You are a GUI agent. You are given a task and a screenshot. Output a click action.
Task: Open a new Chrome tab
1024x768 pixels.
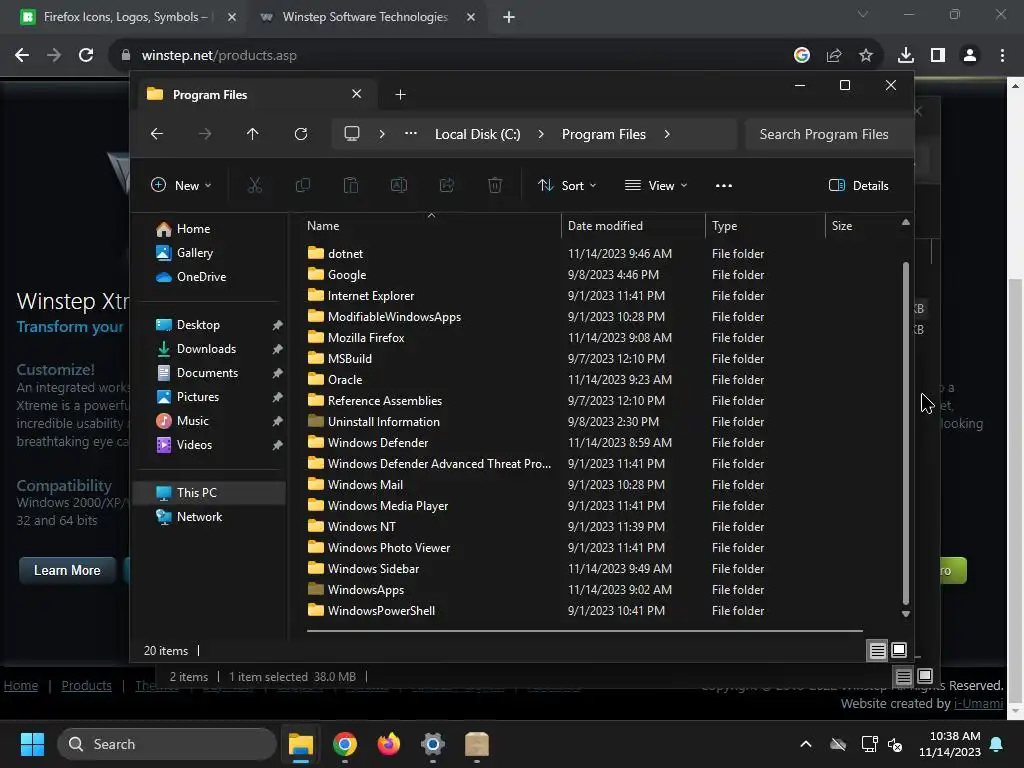pyautogui.click(x=509, y=17)
